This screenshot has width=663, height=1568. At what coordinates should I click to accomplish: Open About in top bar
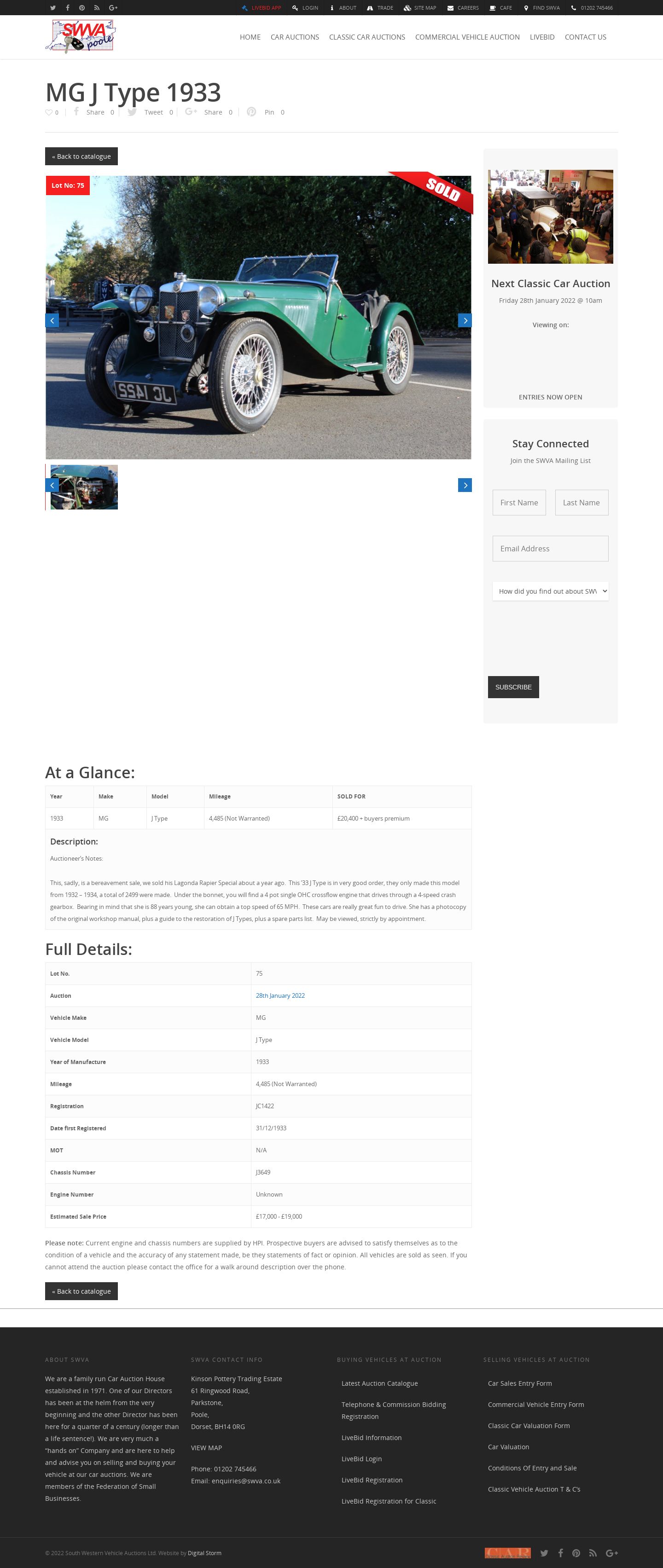tap(343, 8)
